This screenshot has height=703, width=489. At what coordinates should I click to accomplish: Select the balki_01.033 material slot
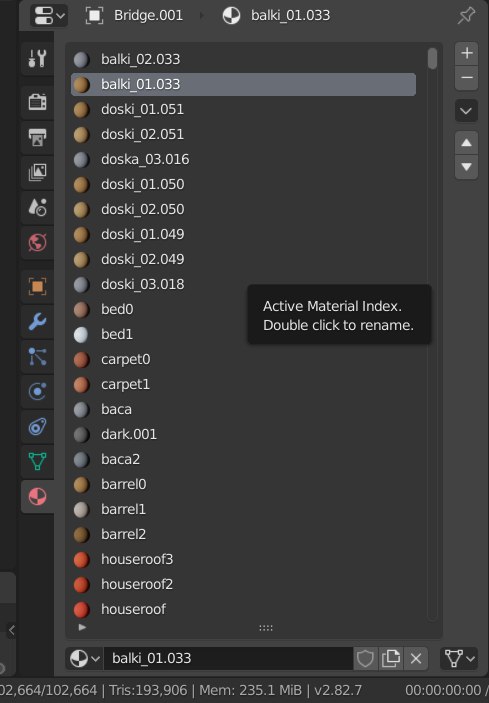(243, 84)
